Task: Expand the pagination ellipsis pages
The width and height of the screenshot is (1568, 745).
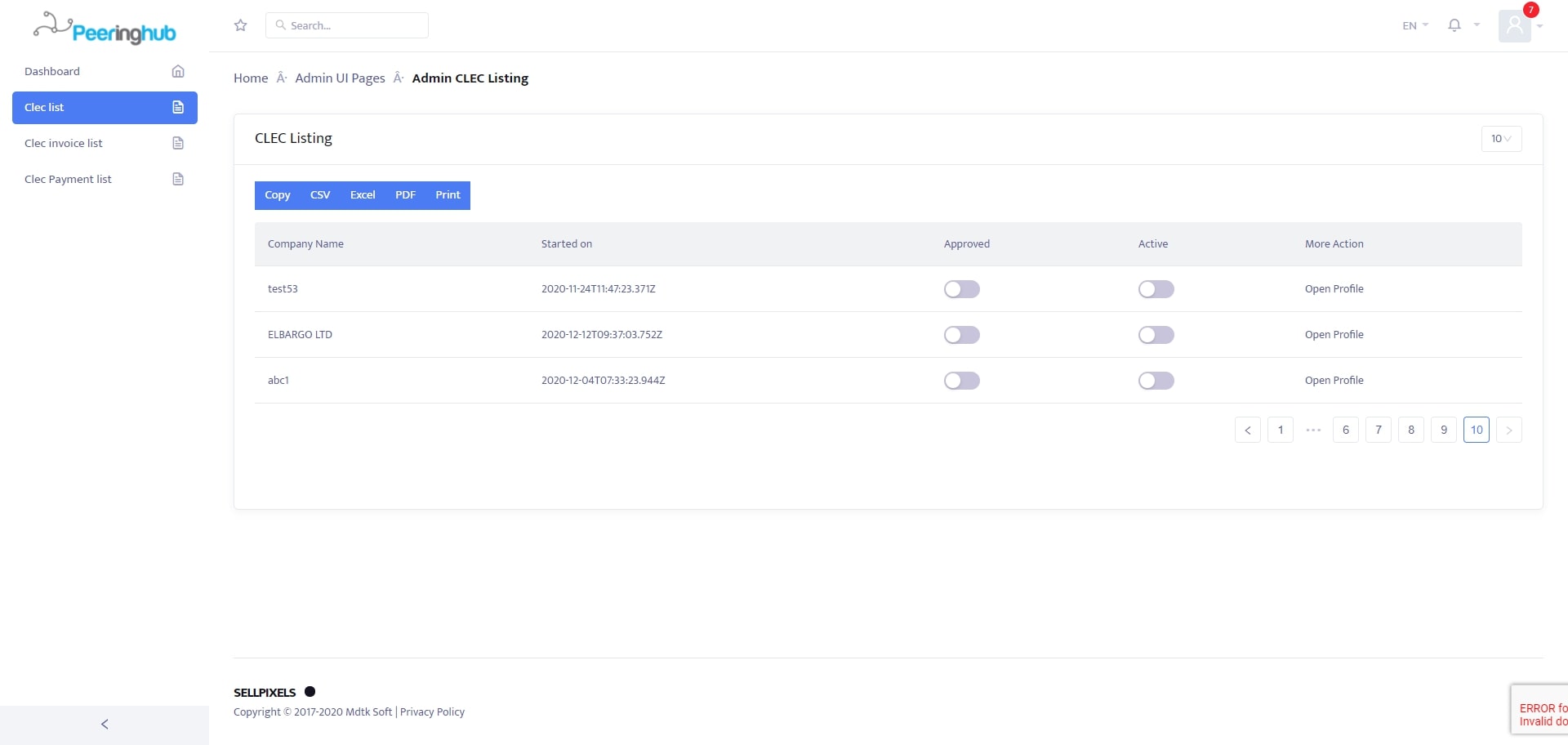Action: point(1313,430)
